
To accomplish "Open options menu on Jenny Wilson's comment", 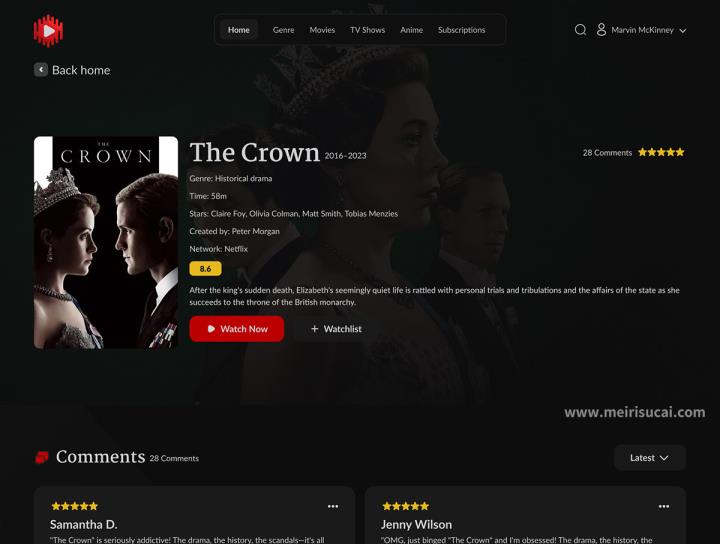I will (664, 506).
